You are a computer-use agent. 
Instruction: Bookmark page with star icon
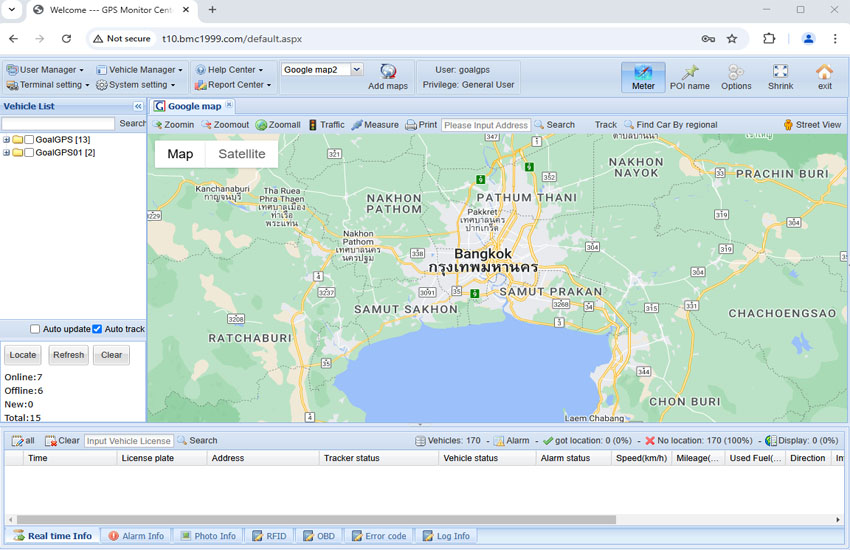pos(732,38)
